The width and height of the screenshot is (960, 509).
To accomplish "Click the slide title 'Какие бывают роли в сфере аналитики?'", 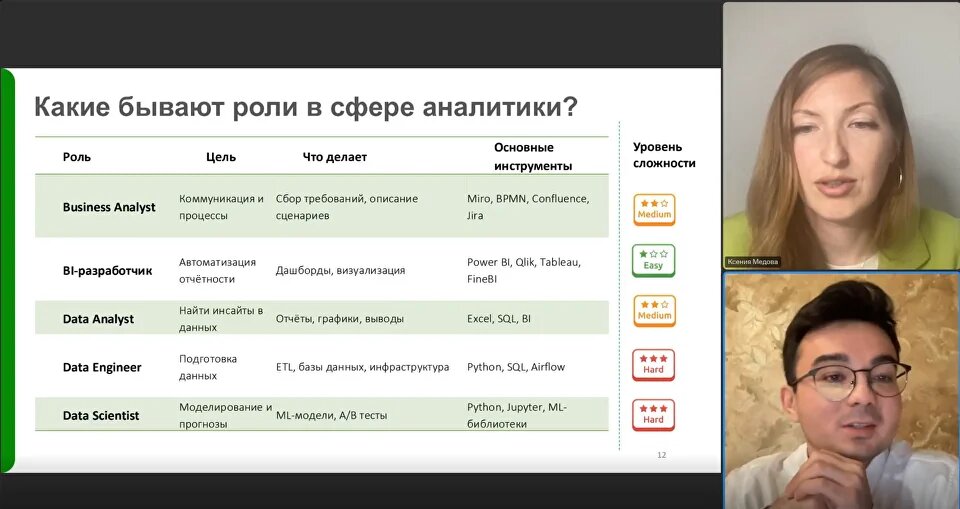I will [306, 107].
